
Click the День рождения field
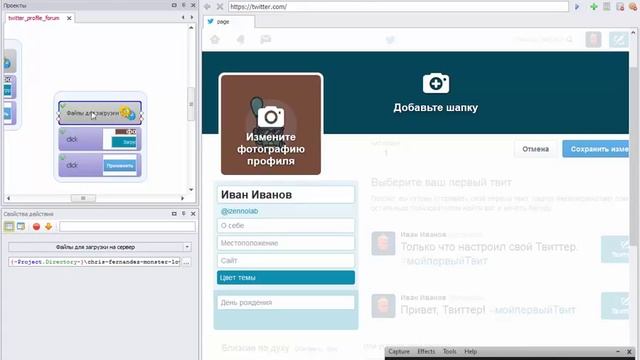tap(286, 302)
